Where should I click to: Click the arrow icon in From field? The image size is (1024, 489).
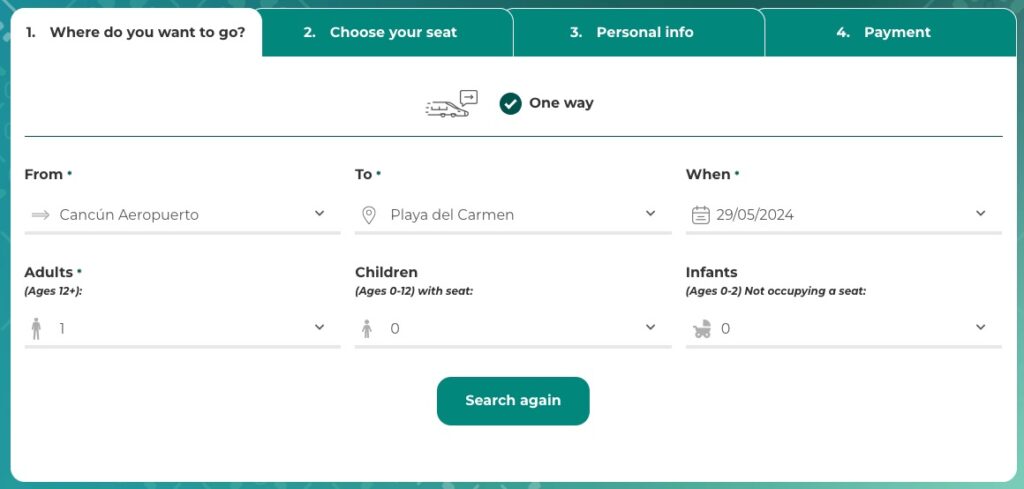(x=40, y=215)
